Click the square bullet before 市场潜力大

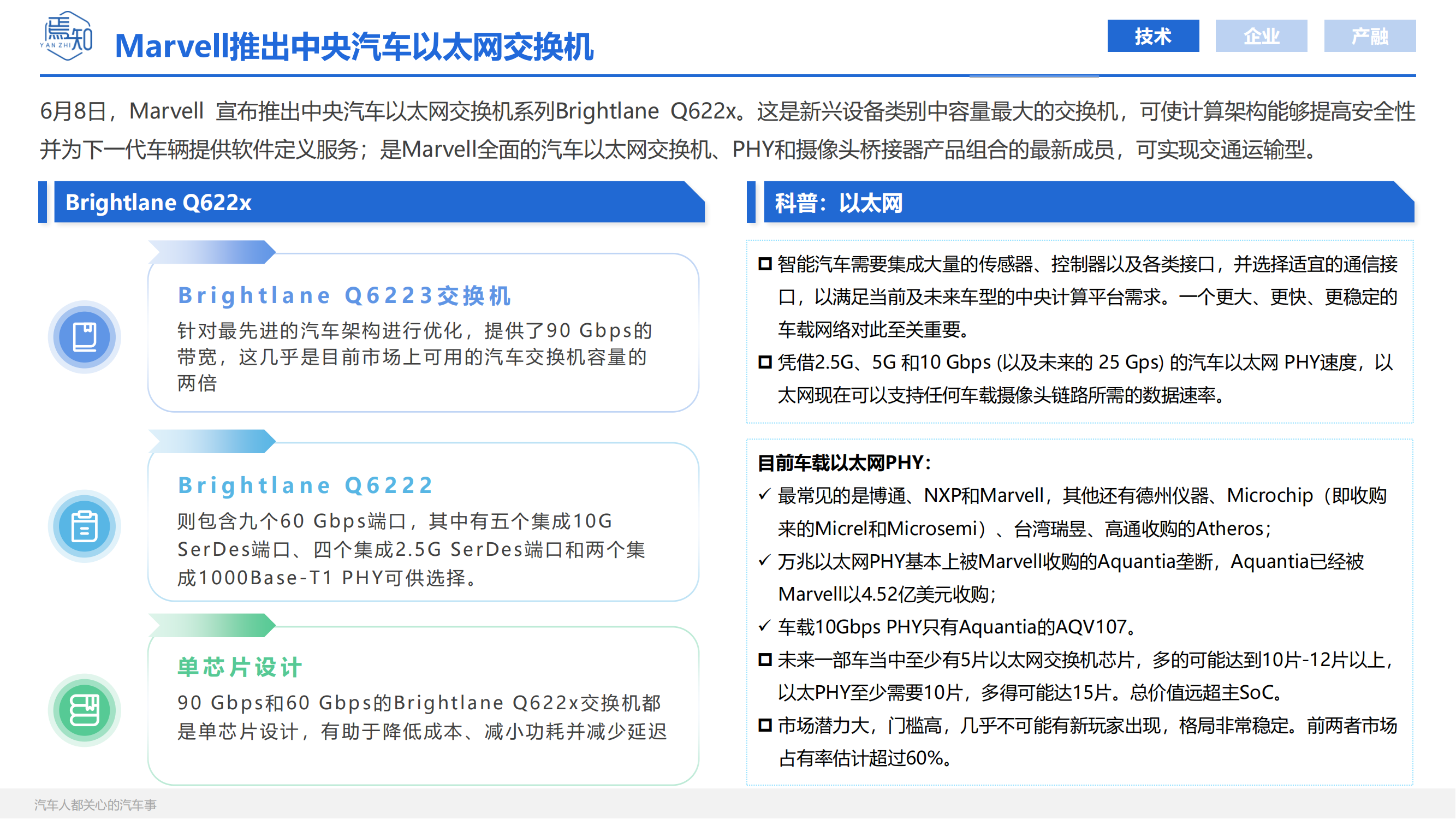765,725
